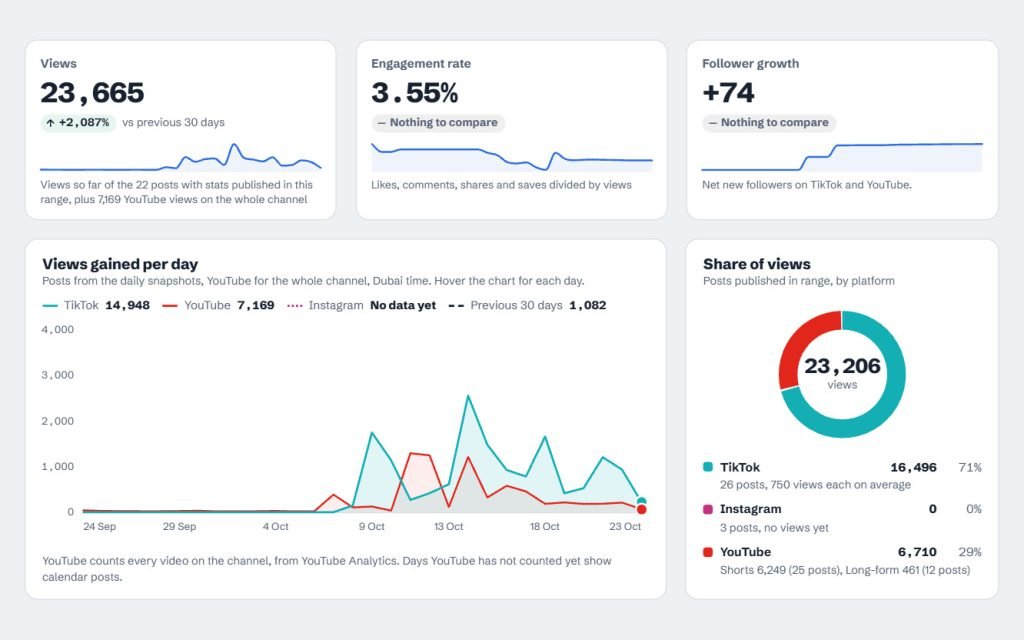Screen dimensions: 1024x640
Task: Click the Views total 23,665
Action: 92,93
